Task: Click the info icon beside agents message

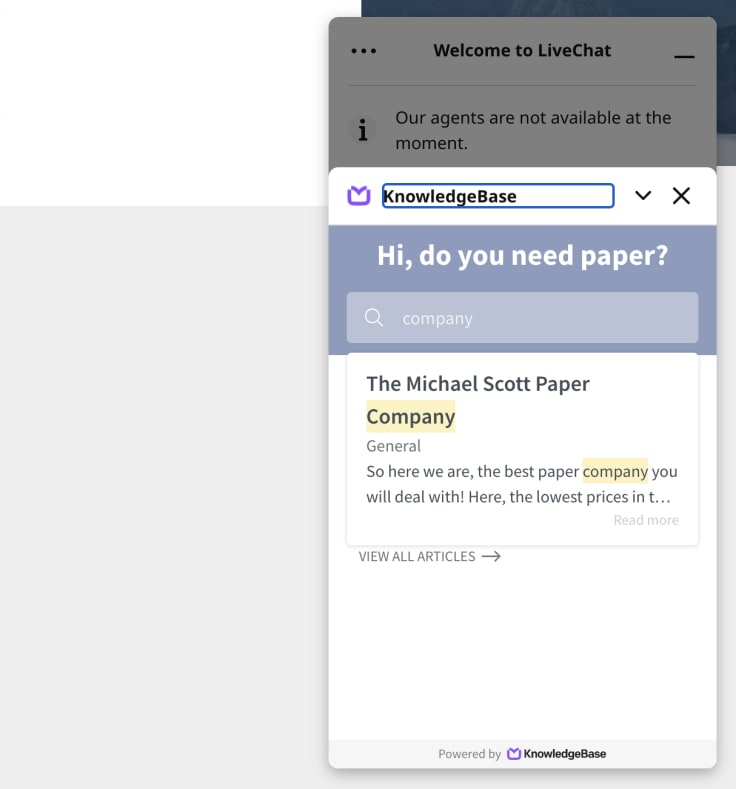Action: (362, 130)
